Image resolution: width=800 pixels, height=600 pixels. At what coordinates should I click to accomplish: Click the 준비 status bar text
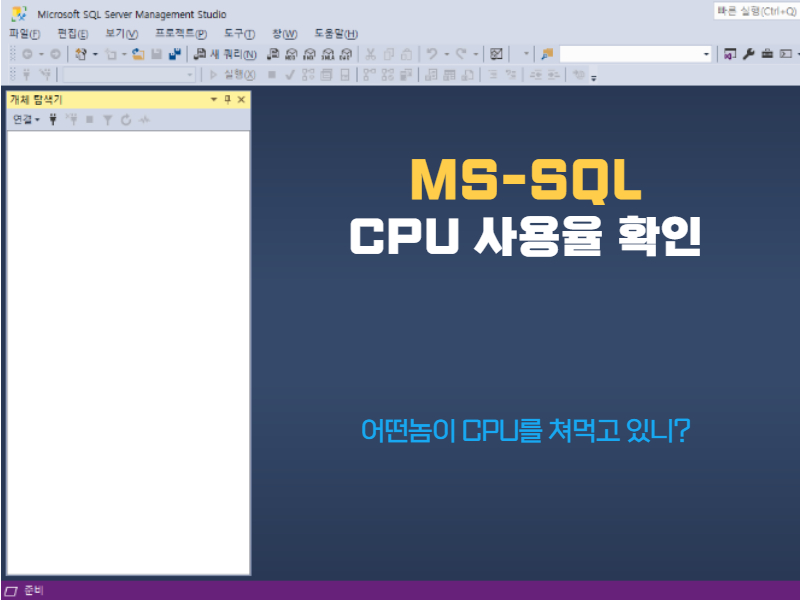coord(34,590)
